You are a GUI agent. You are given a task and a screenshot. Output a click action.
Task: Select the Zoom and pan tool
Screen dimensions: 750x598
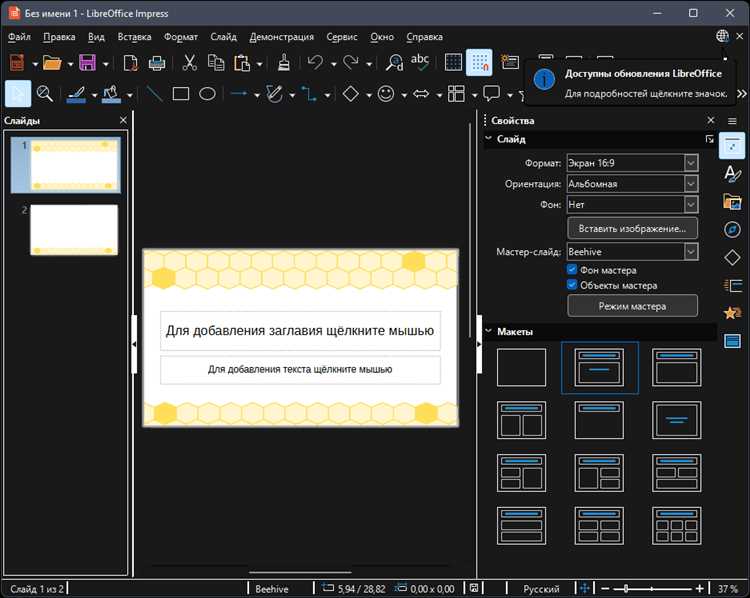[x=45, y=94]
